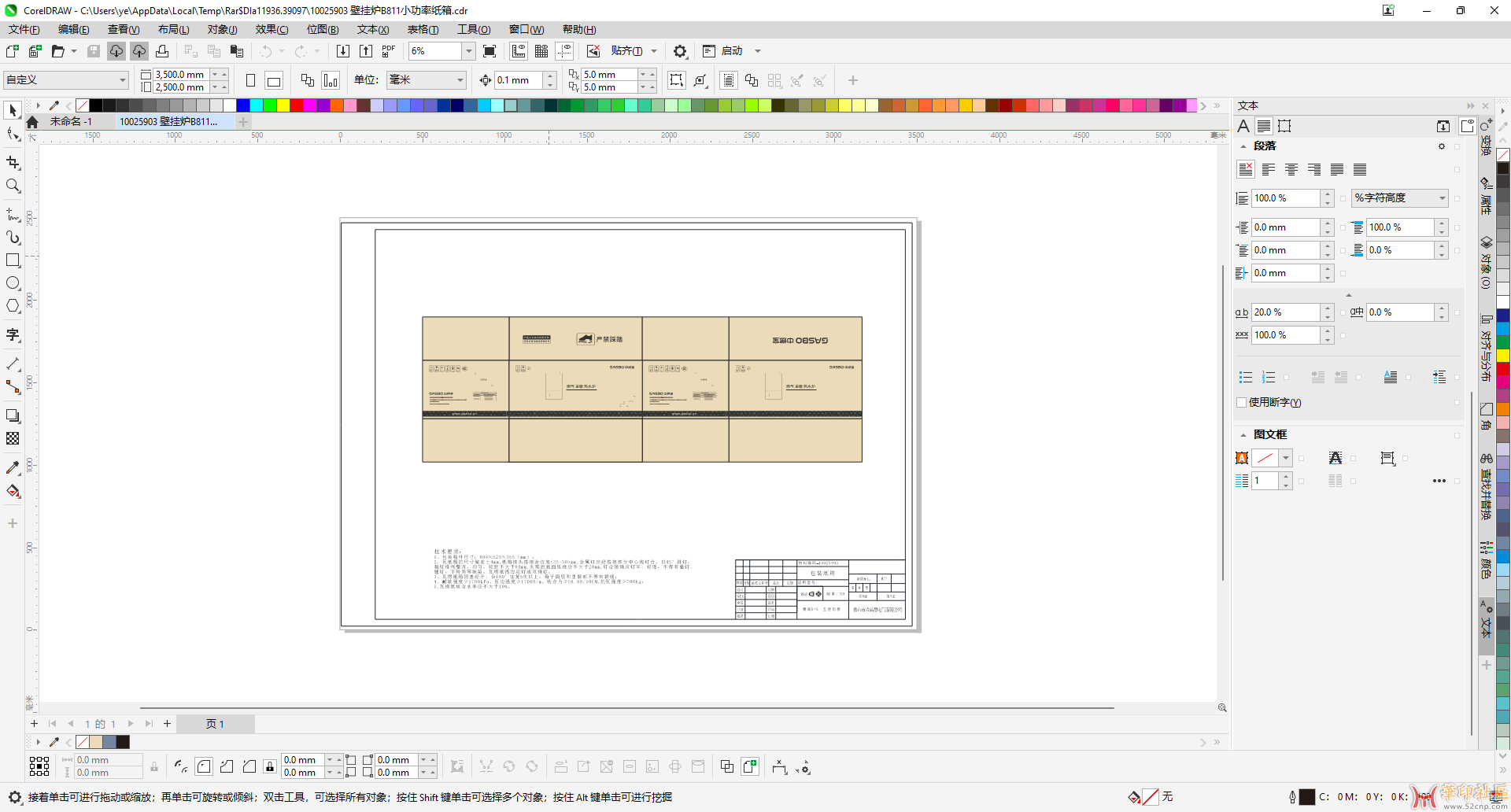The height and width of the screenshot is (812, 1511).
Task: Select the Rectangle tool in the toolbox
Action: pyautogui.click(x=13, y=260)
